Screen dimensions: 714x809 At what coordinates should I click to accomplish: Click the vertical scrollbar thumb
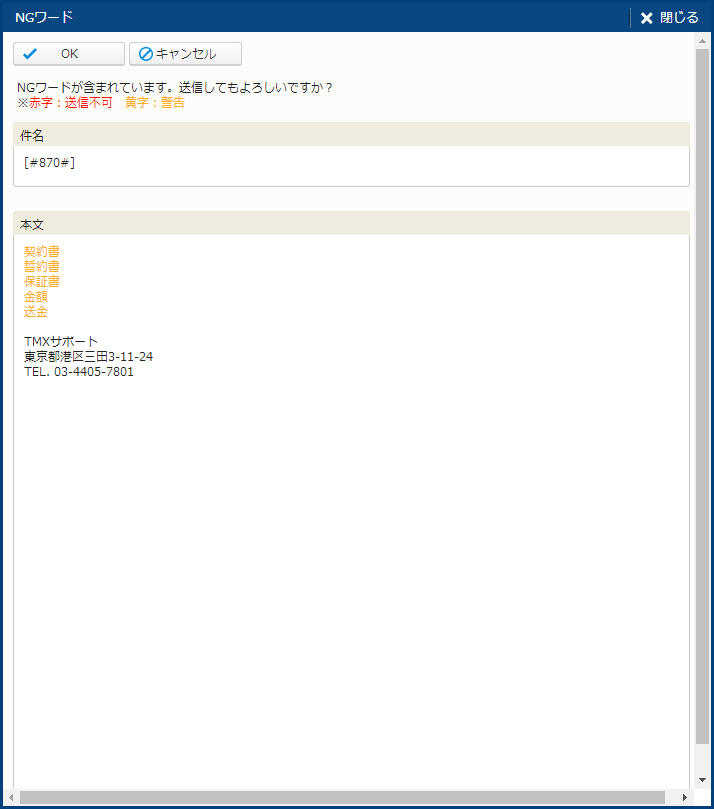[x=702, y=400]
